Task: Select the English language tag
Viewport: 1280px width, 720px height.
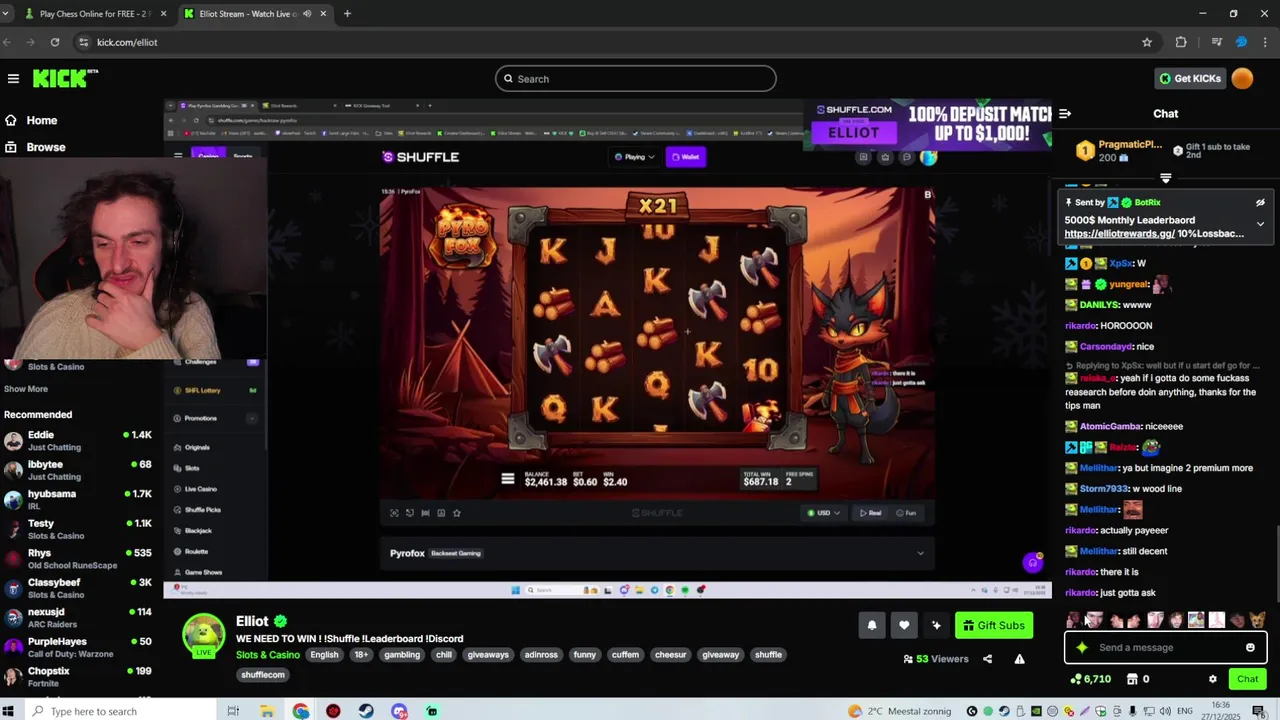Action: 324,655
